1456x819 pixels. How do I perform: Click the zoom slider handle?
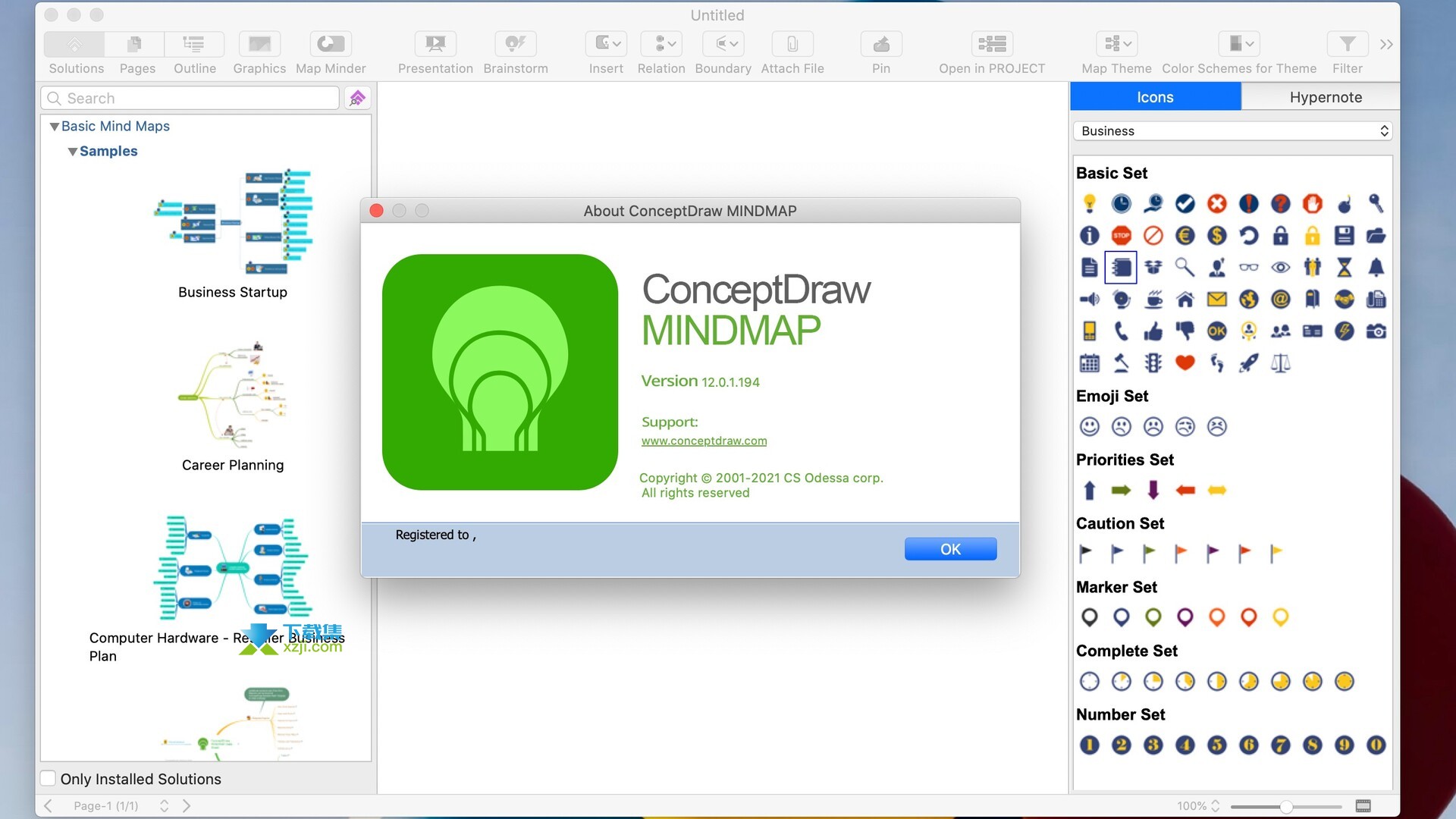coord(1286,806)
